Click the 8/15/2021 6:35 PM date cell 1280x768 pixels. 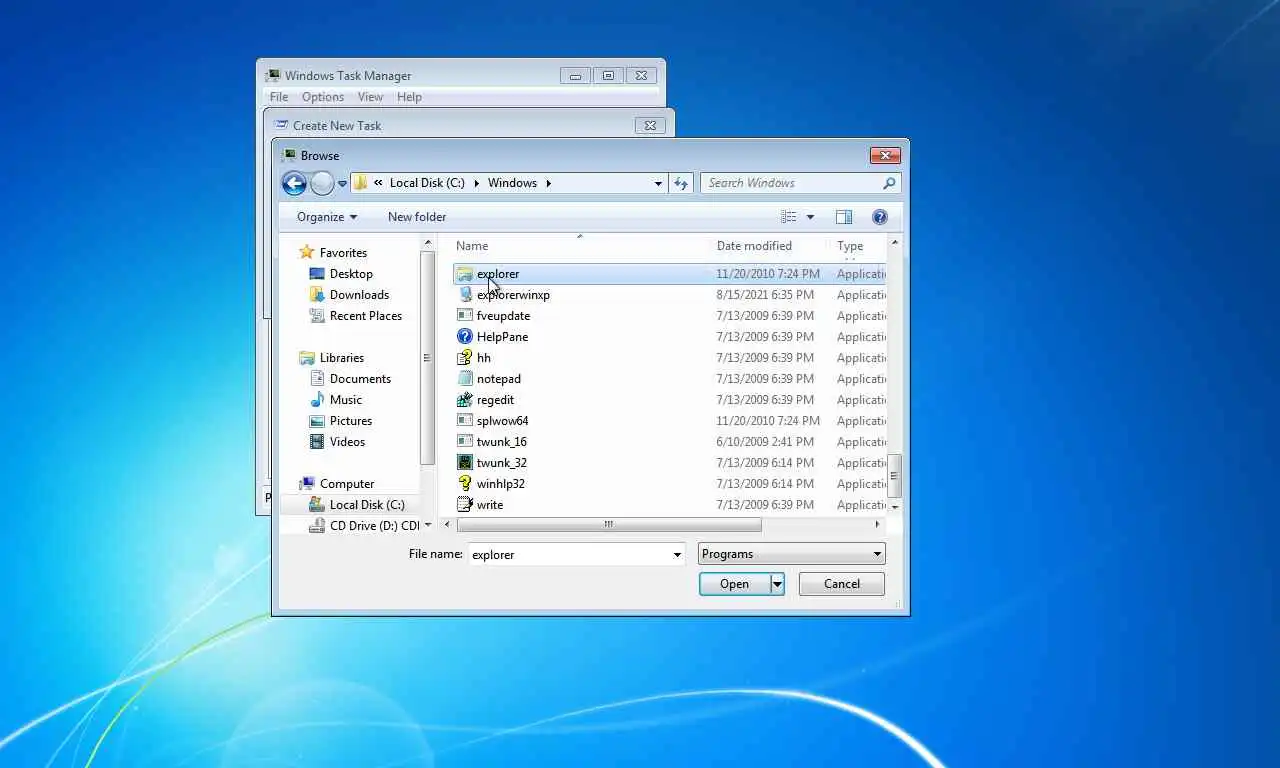pyautogui.click(x=765, y=295)
